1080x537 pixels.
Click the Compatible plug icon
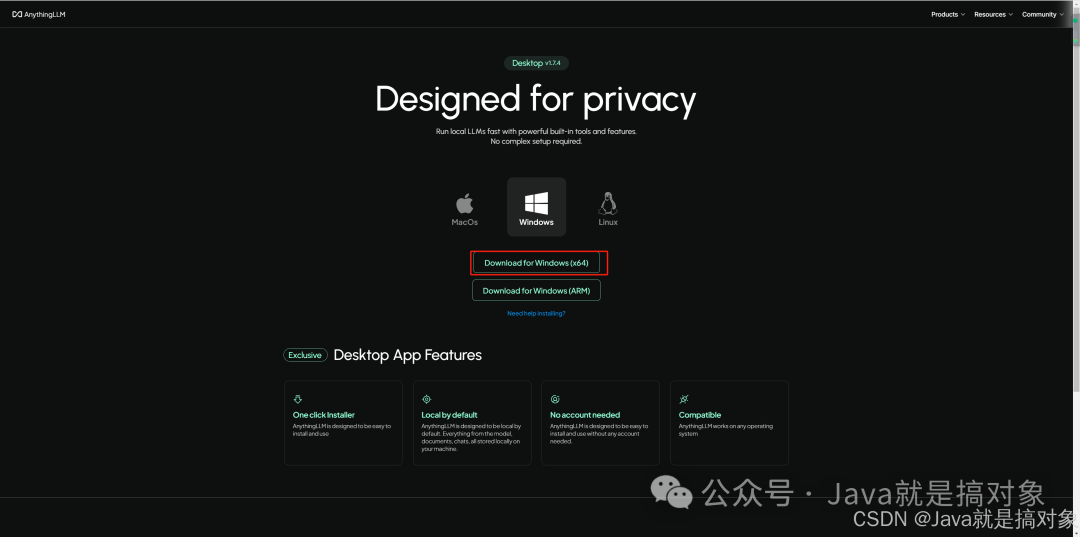point(683,399)
